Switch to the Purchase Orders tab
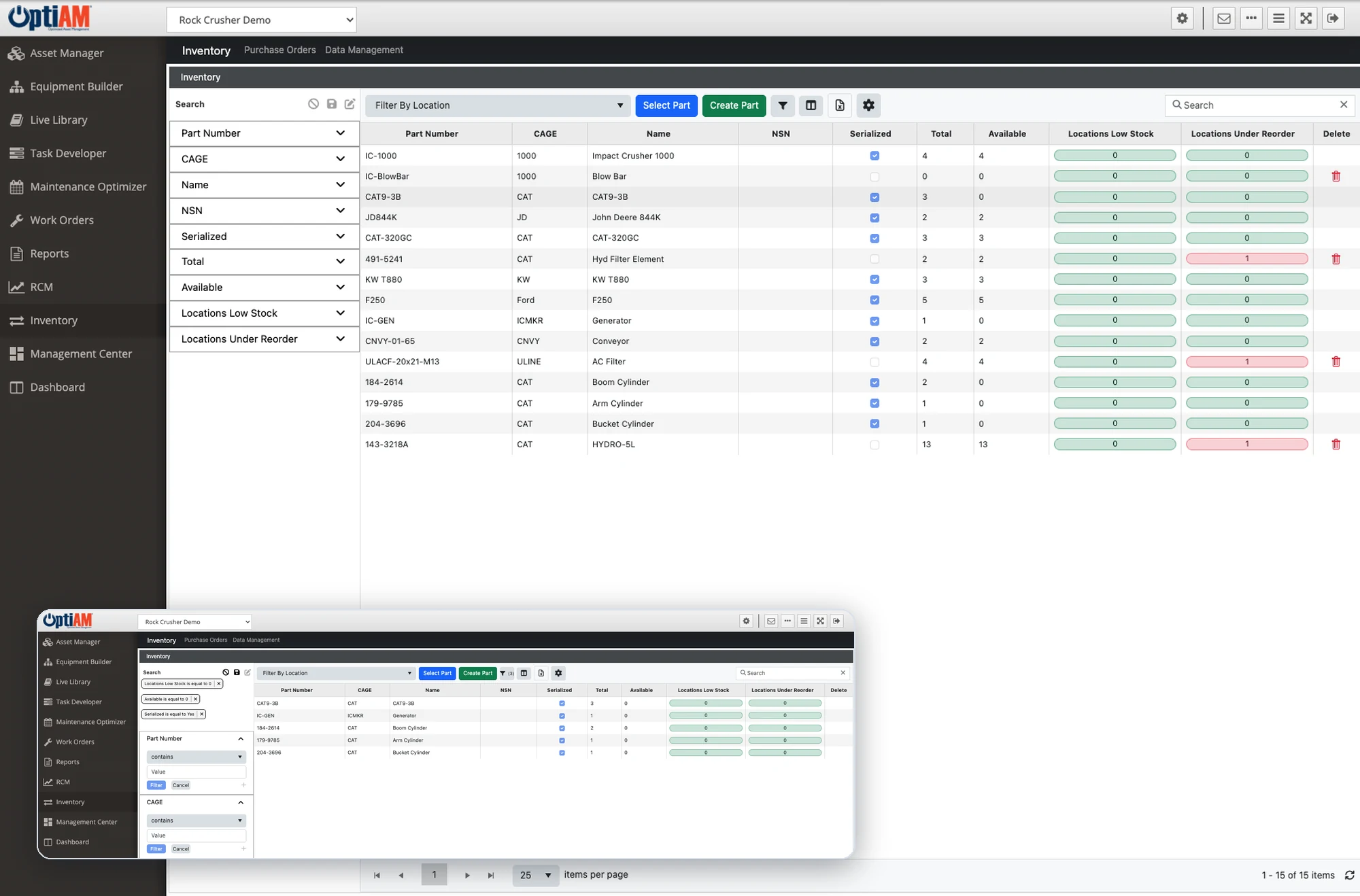Image resolution: width=1360 pixels, height=896 pixels. 279,50
